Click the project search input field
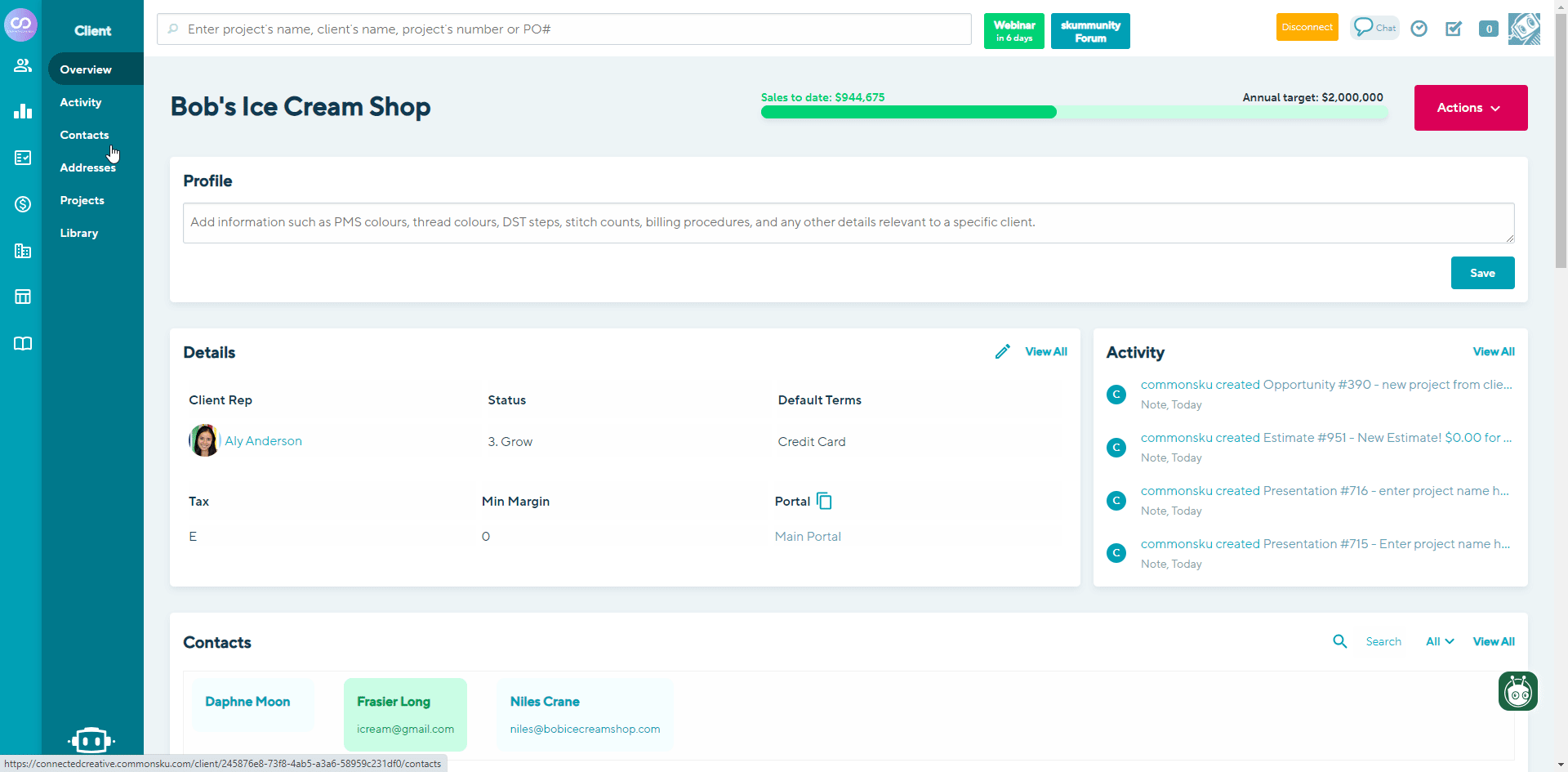The width and height of the screenshot is (1568, 772). pyautogui.click(x=563, y=29)
